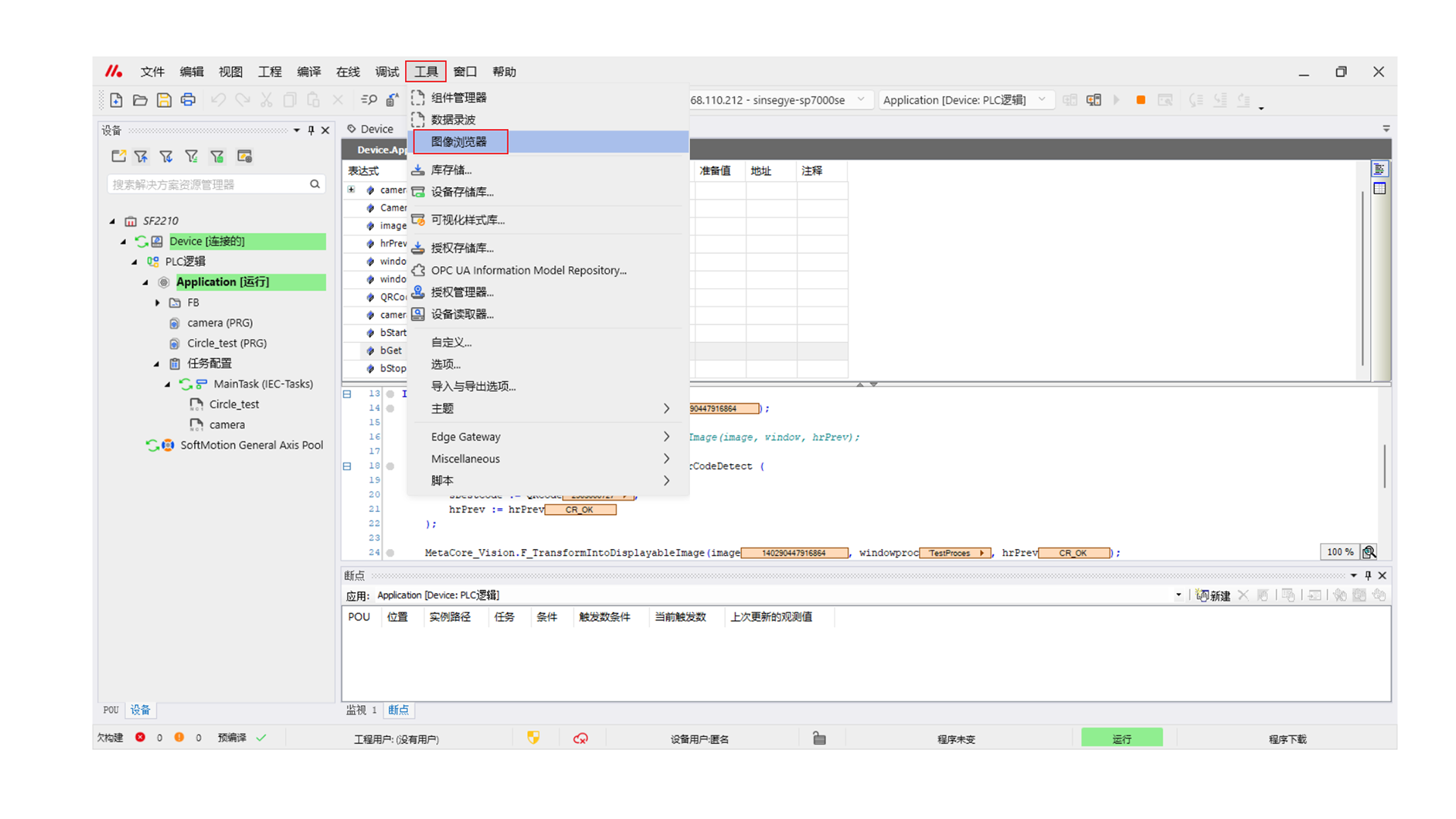Screen dimensions: 1456x819
Task: Click the search icon in solution explorer box
Action: tap(315, 184)
